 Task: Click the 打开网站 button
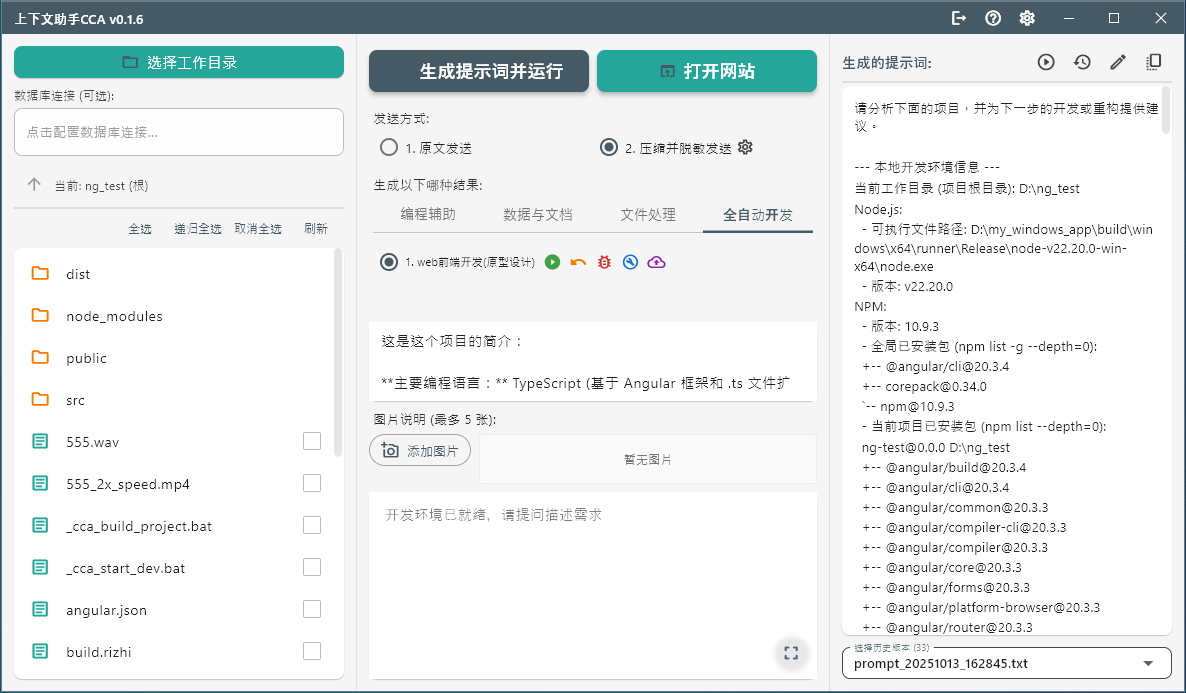point(707,71)
